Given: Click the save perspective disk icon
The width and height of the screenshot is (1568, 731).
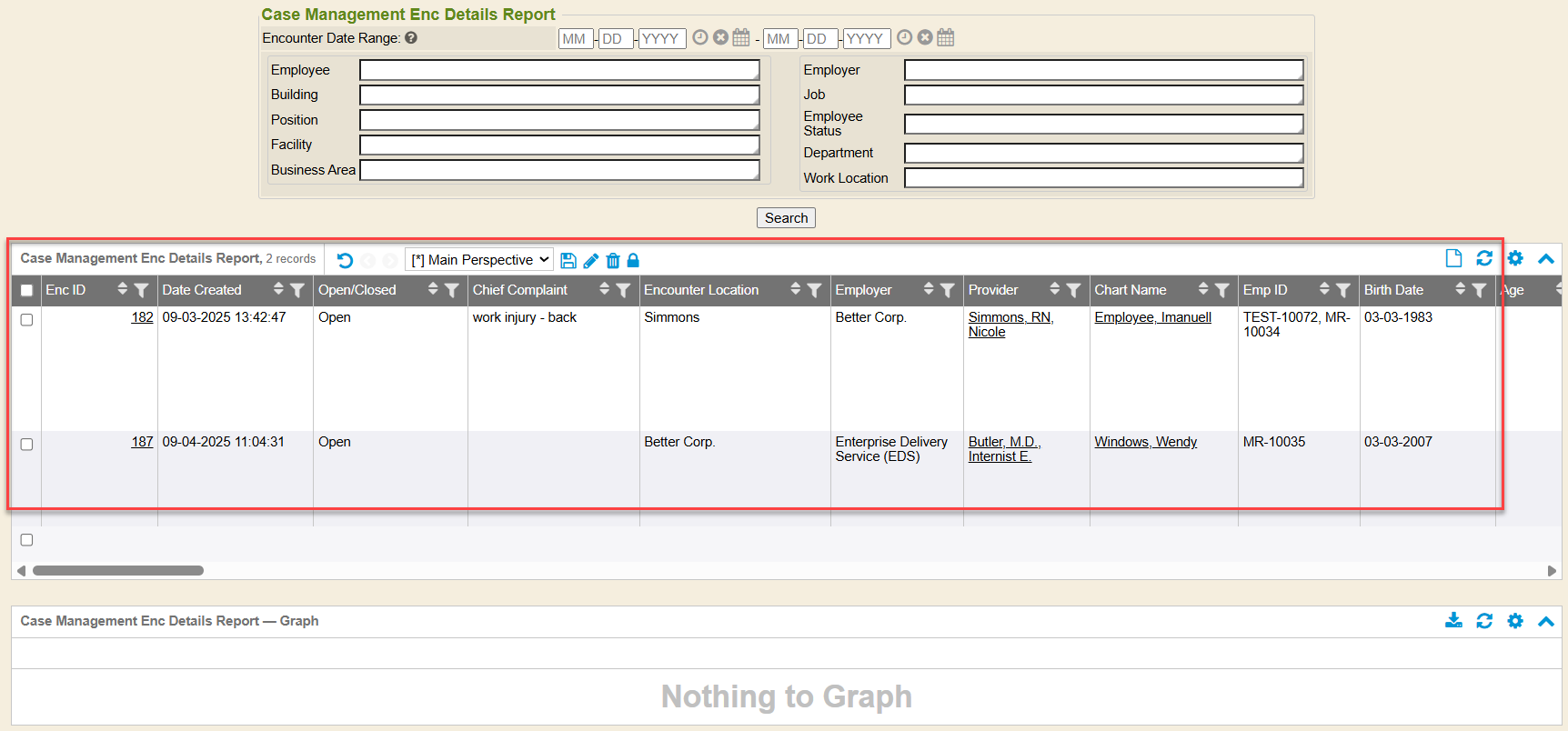Looking at the screenshot, I should tap(568, 261).
